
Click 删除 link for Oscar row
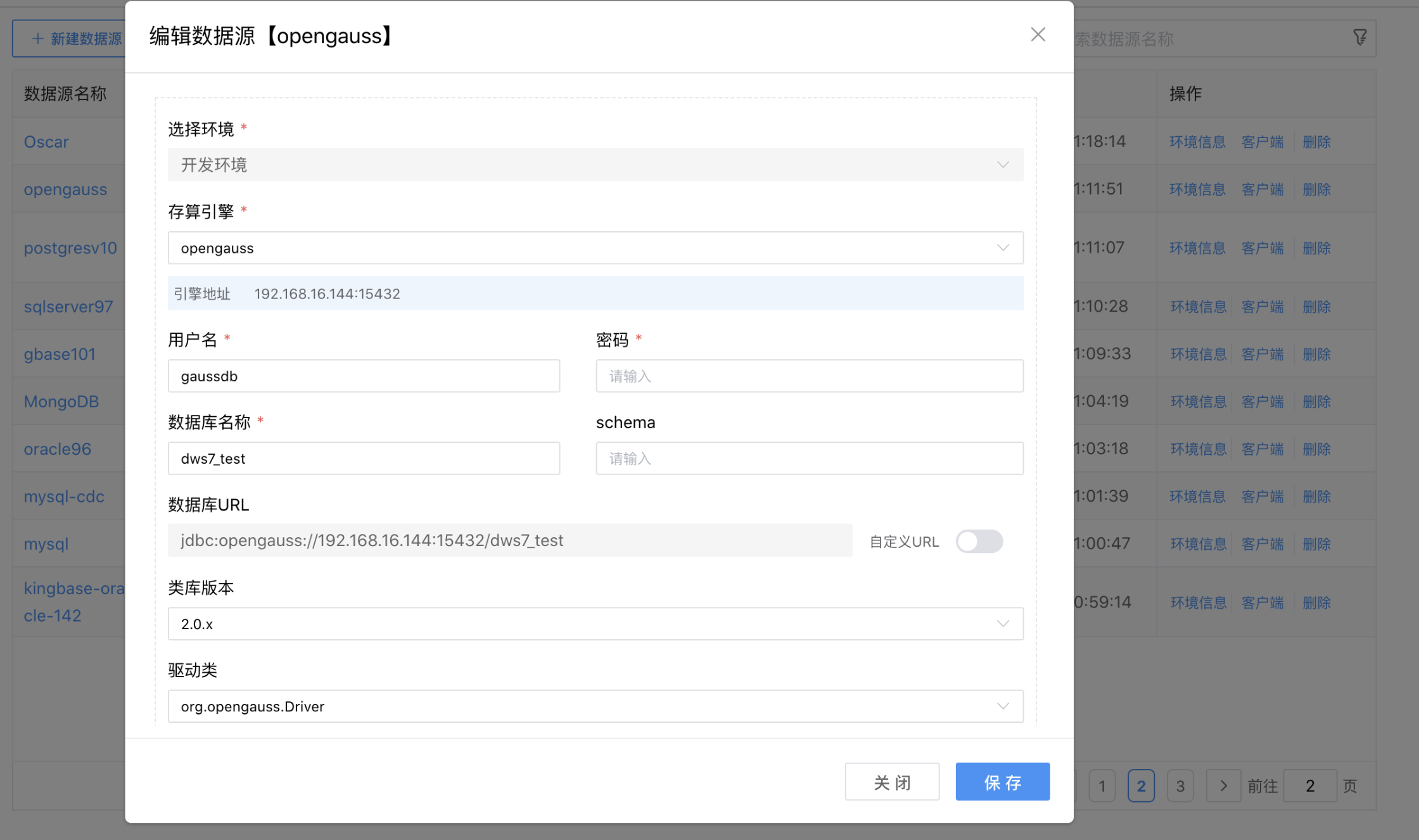click(x=1316, y=142)
